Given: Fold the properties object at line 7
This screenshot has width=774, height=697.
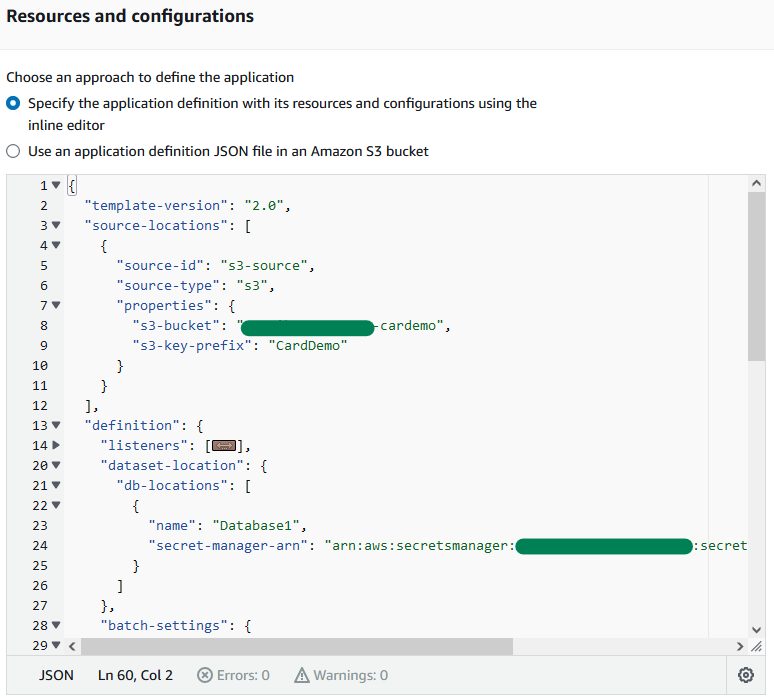Looking at the screenshot, I should [56, 305].
